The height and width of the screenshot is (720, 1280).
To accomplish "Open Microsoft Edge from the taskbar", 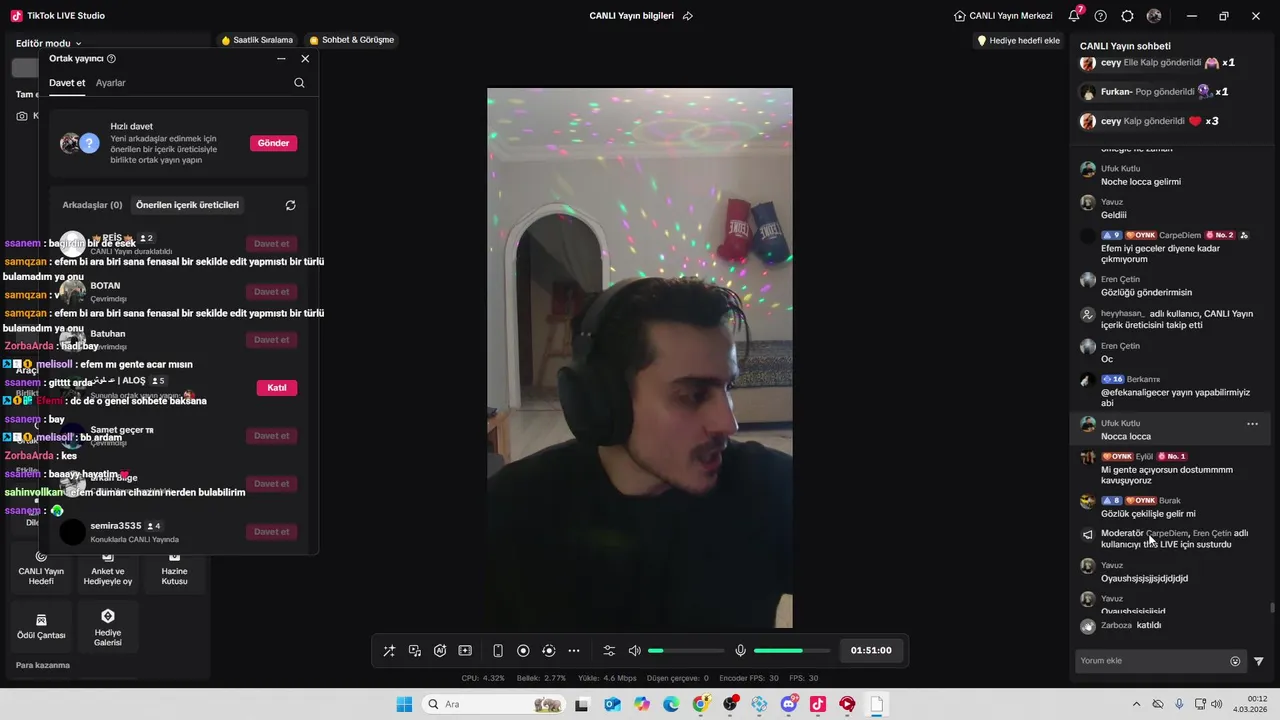I will 671,704.
